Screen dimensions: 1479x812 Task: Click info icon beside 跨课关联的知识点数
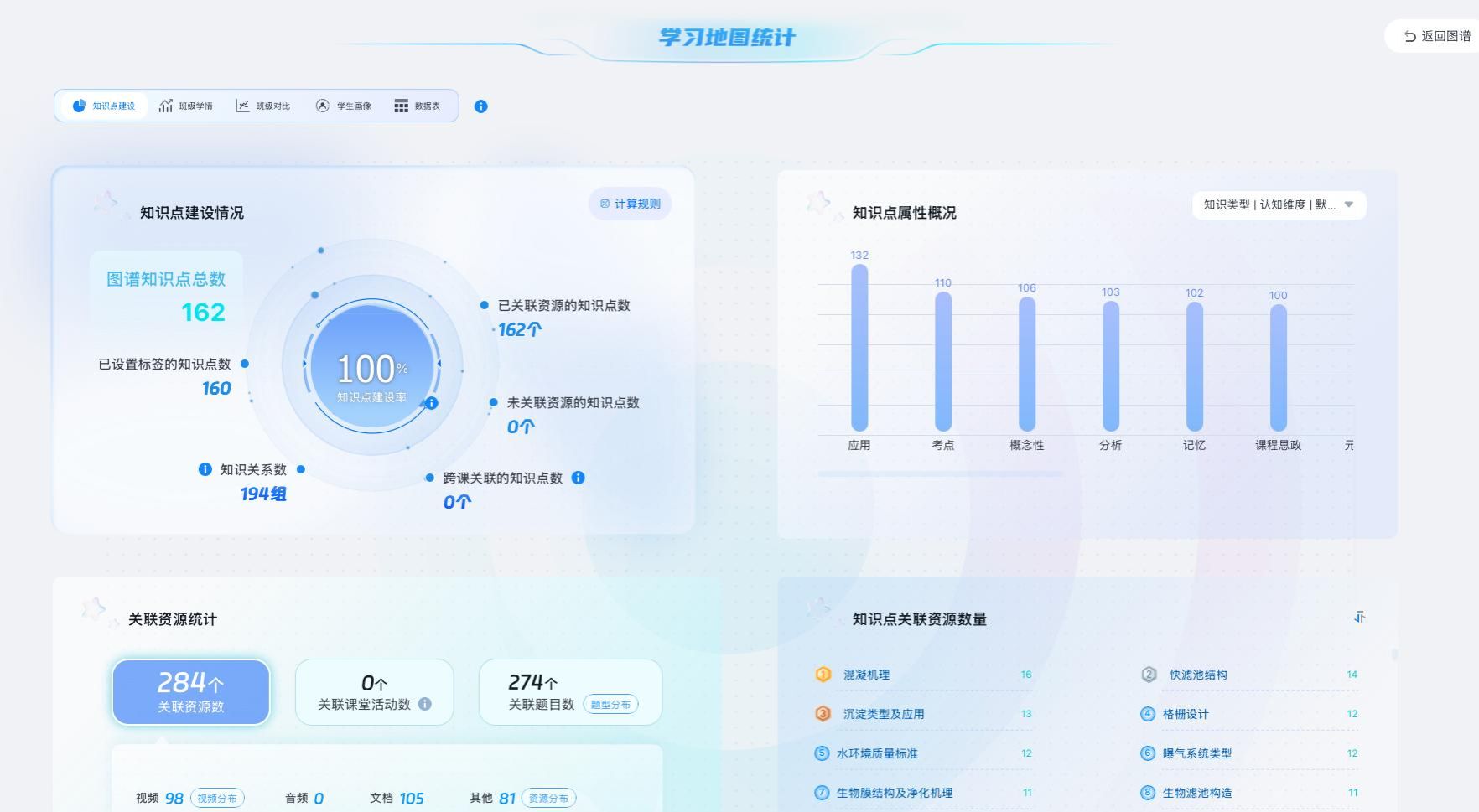[578, 478]
